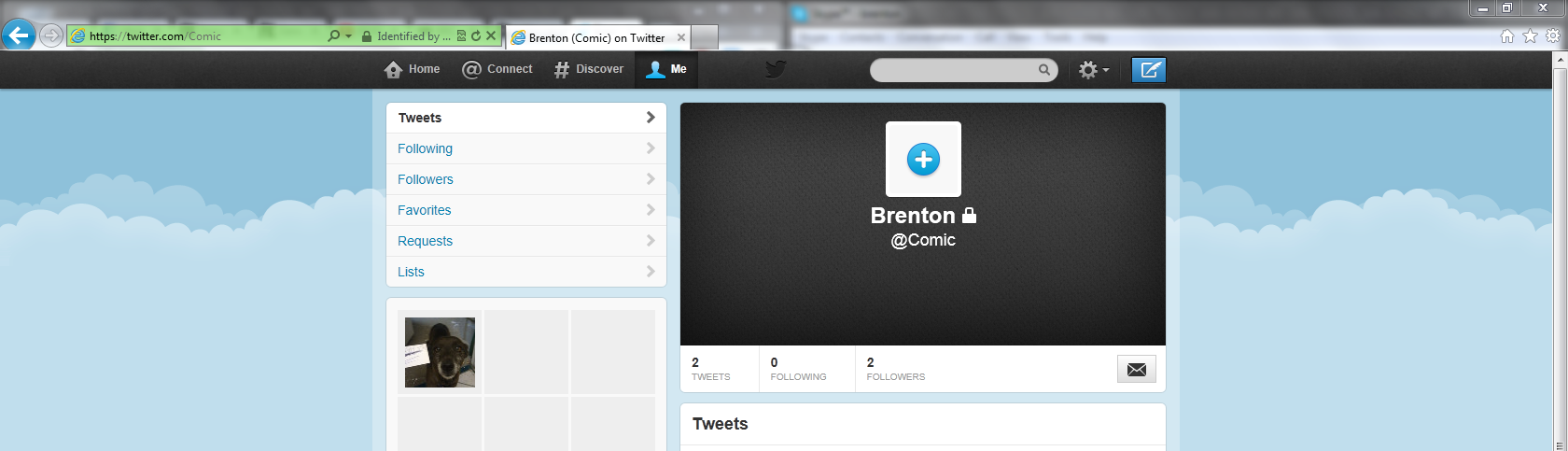
Task: Click the browser home icon
Action: 1506,36
